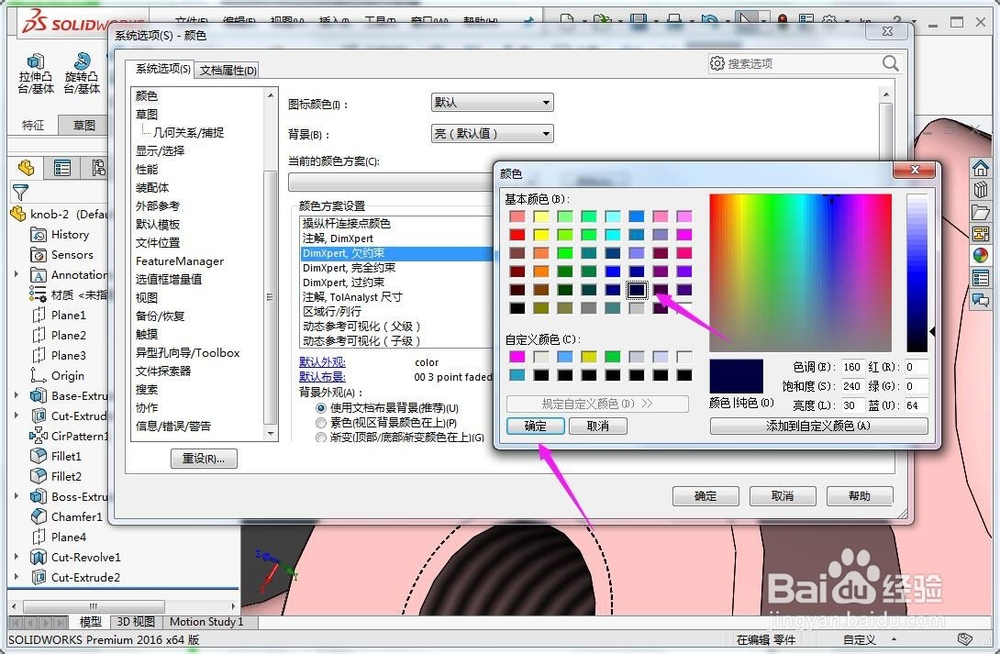Viewport: 1000px width, 654px height.
Task: Click the filter funnel icon above the feature tree
Action: 20,193
